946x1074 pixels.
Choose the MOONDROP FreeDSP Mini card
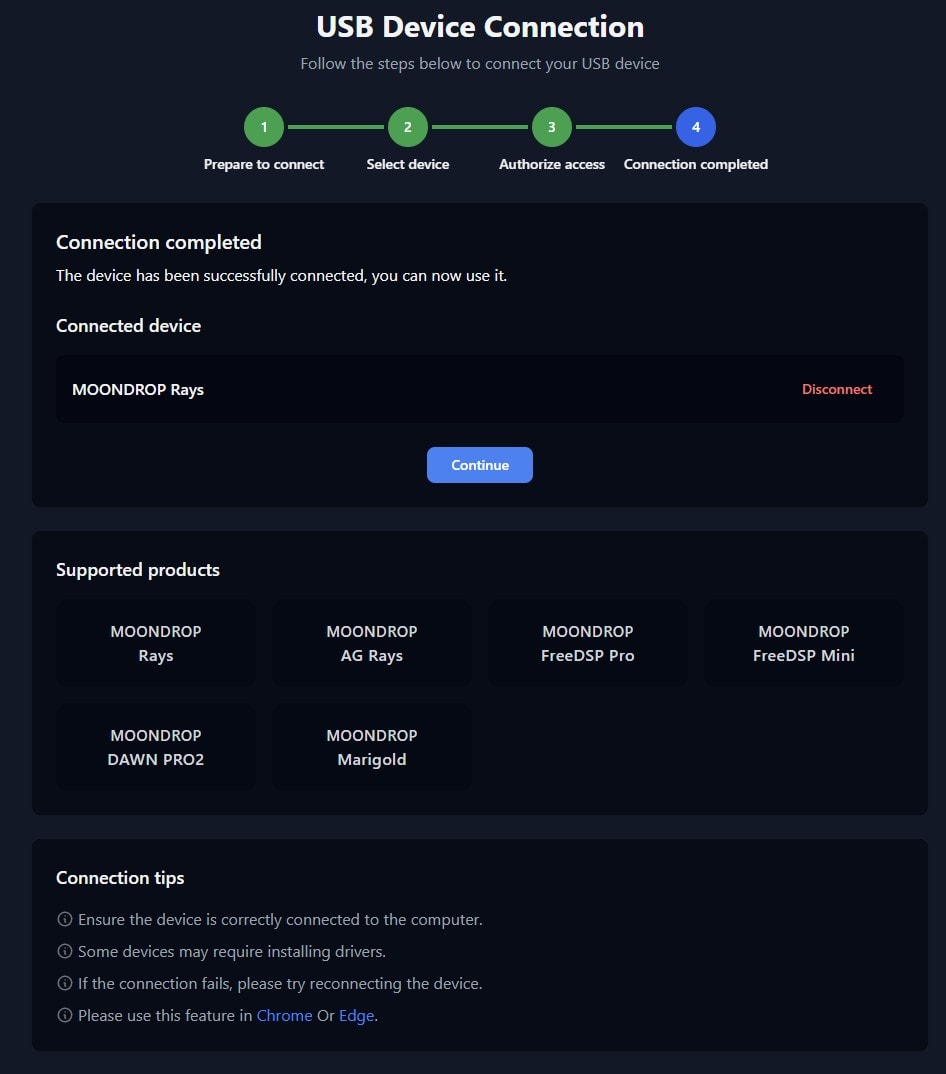[x=804, y=643]
